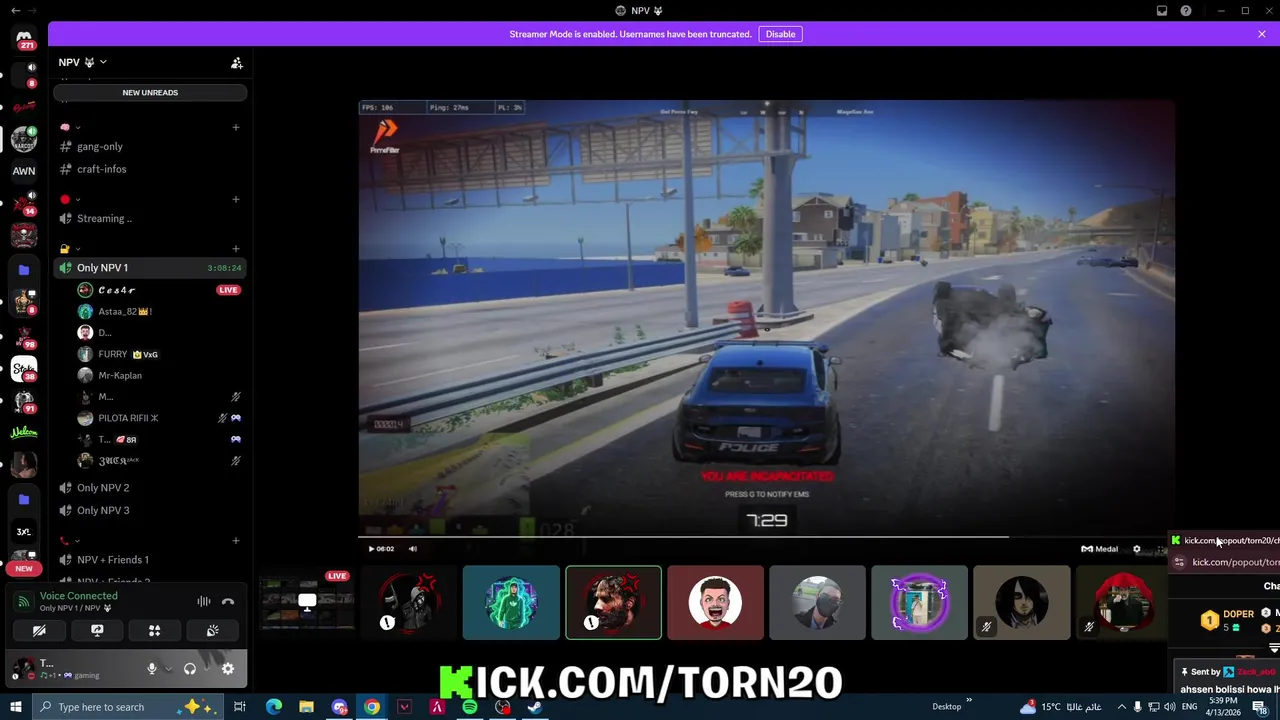Open the NPV server header dropdown
This screenshot has height=720, width=1280.
pyautogui.click(x=83, y=62)
